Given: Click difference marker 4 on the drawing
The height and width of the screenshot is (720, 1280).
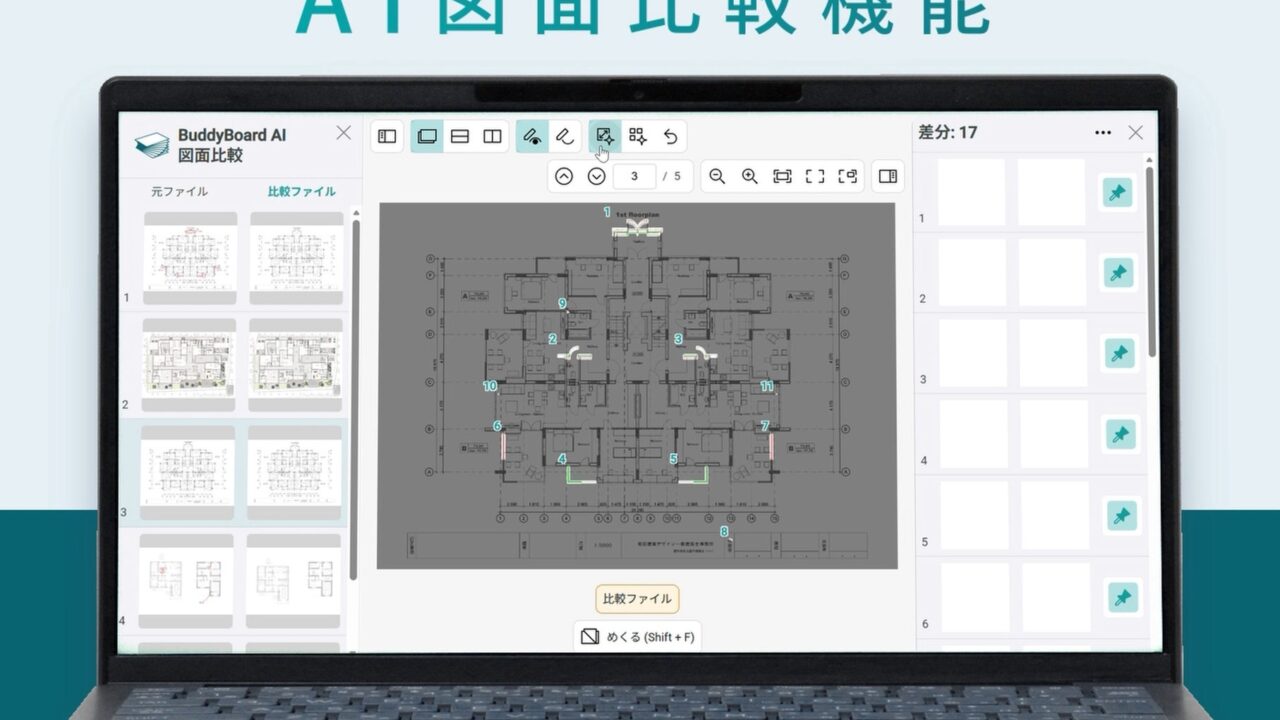Looking at the screenshot, I should point(562,459).
